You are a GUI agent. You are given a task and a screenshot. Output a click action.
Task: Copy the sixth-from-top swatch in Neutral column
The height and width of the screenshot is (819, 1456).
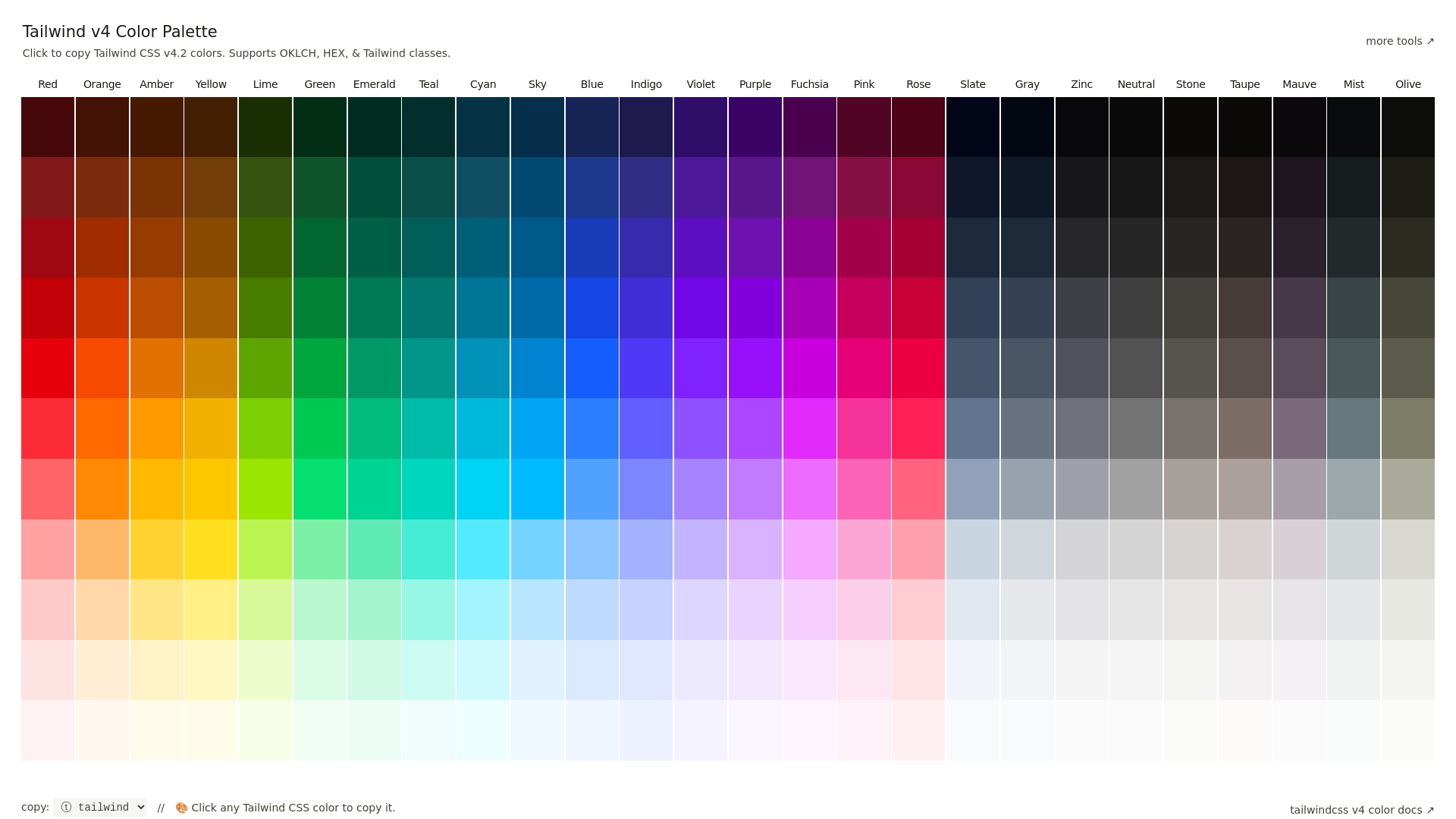click(x=1136, y=428)
